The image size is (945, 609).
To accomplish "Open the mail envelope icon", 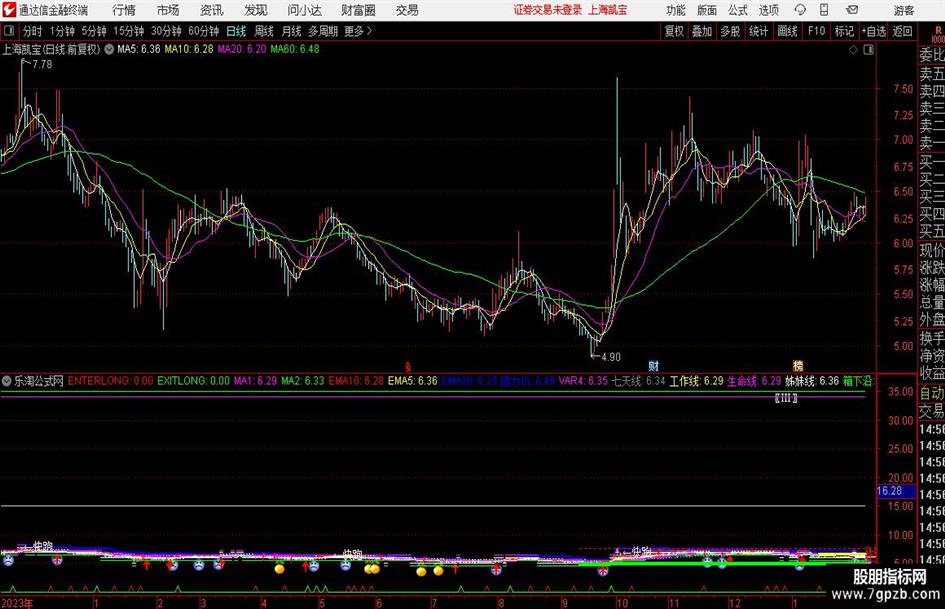I will coord(852,10).
